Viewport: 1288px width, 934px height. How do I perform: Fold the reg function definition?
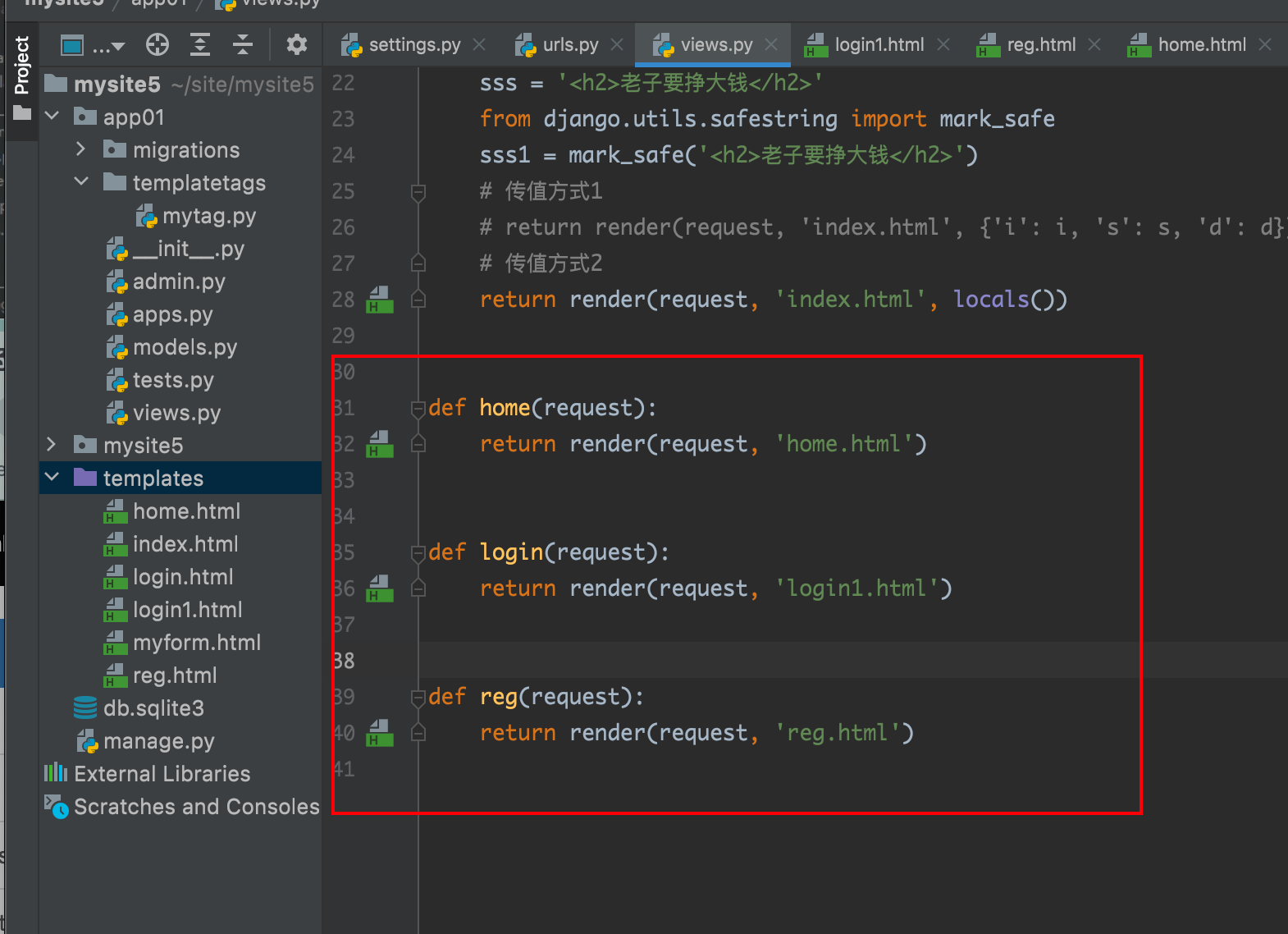[x=418, y=697]
